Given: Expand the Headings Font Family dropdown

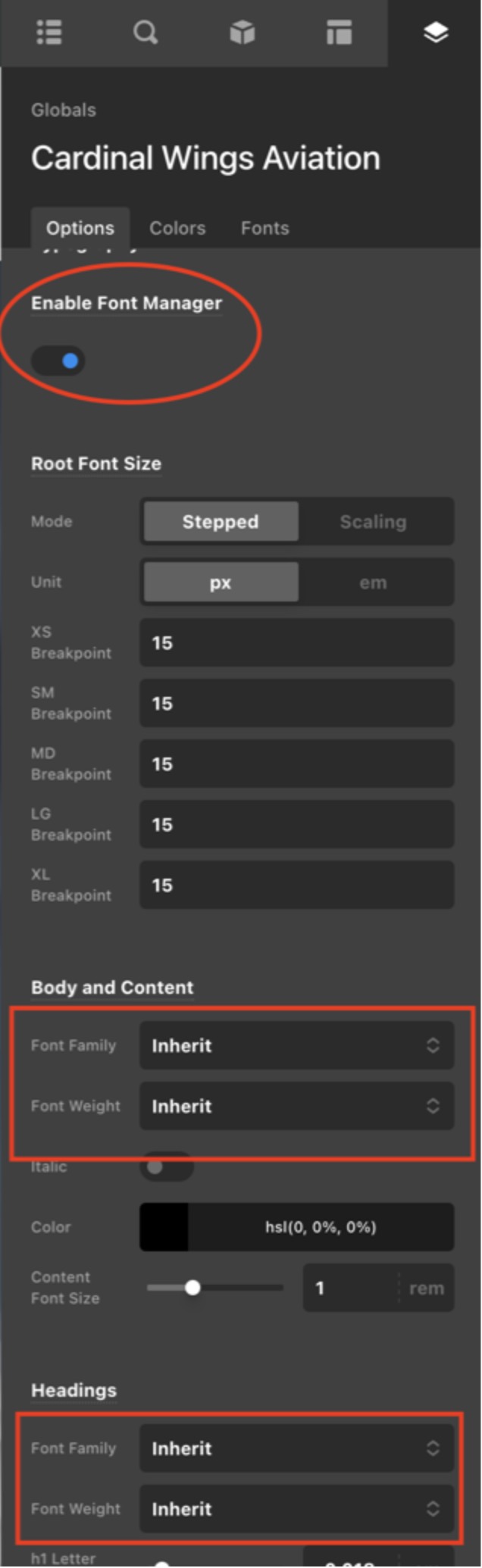Looking at the screenshot, I should point(296,1448).
